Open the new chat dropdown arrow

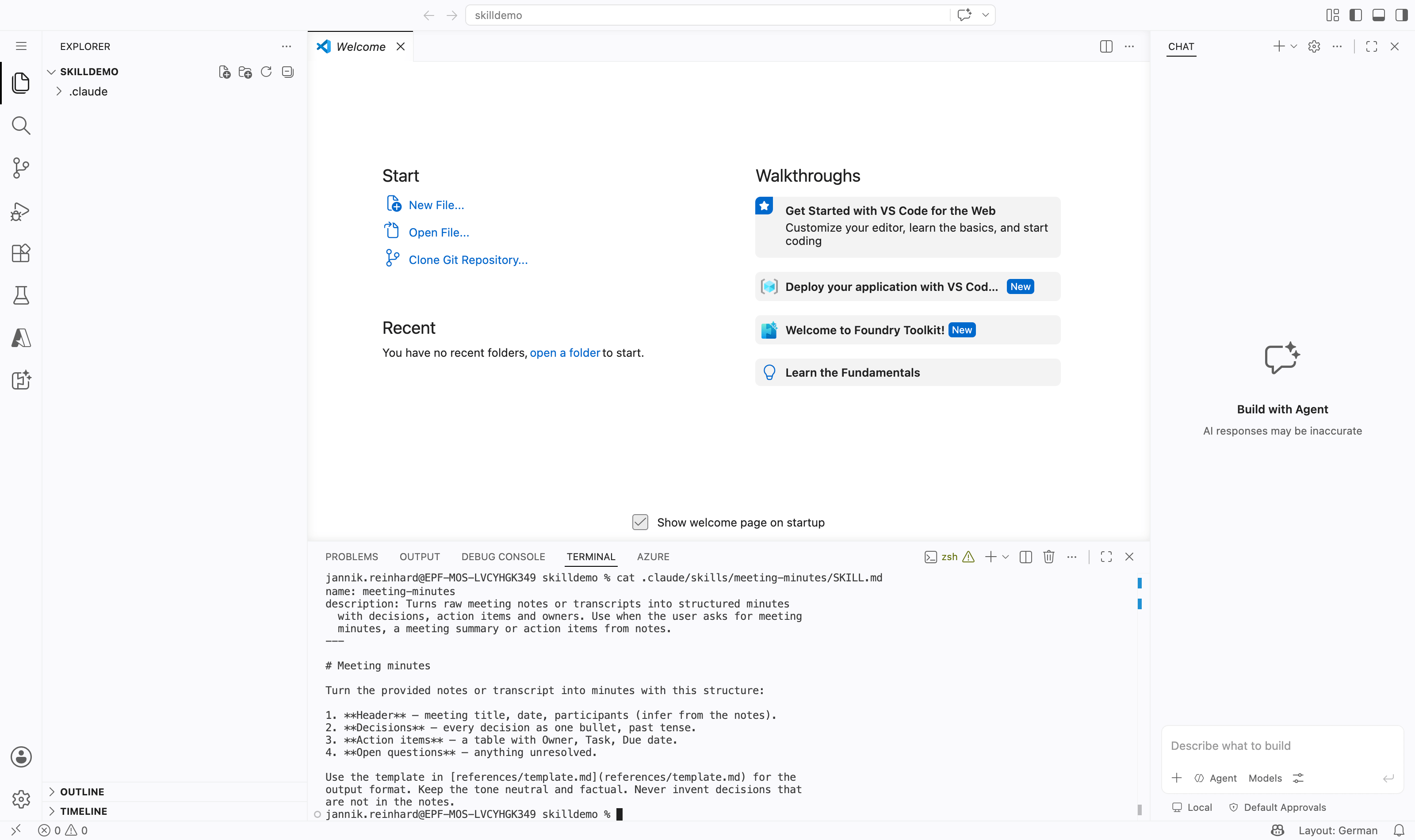click(1294, 46)
